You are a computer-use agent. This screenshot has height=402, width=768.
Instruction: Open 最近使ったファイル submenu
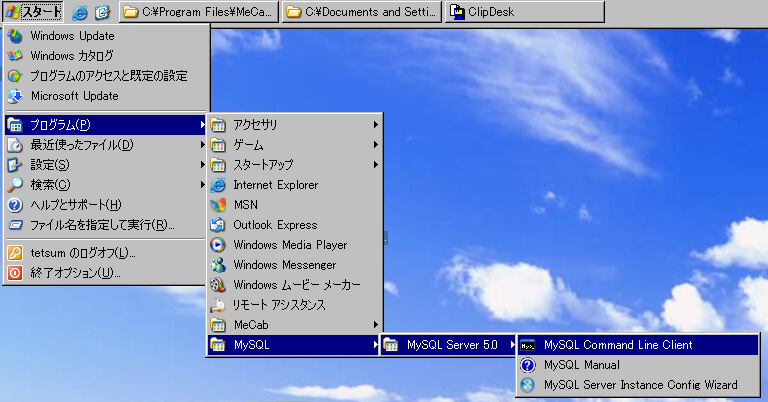pos(80,145)
